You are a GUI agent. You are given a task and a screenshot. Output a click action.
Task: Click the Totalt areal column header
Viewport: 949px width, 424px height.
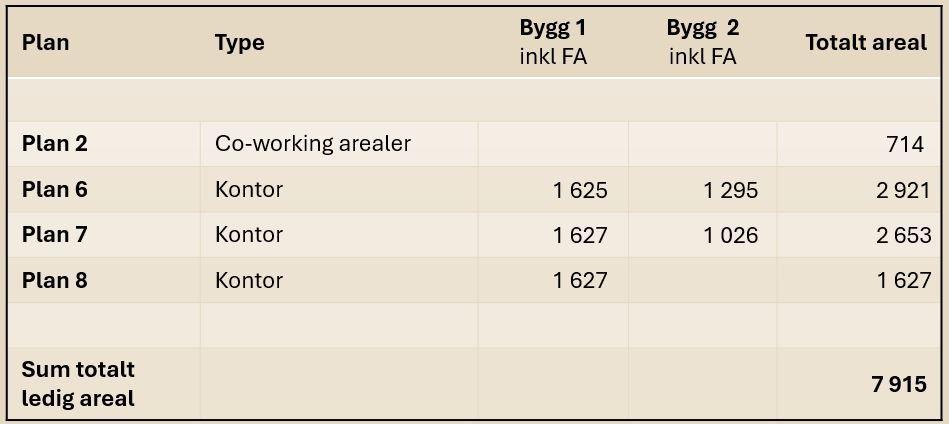(866, 43)
